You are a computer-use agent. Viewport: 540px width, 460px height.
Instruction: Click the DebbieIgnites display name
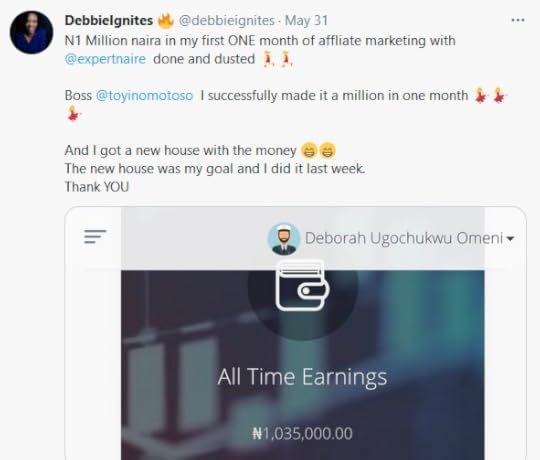tap(109, 20)
